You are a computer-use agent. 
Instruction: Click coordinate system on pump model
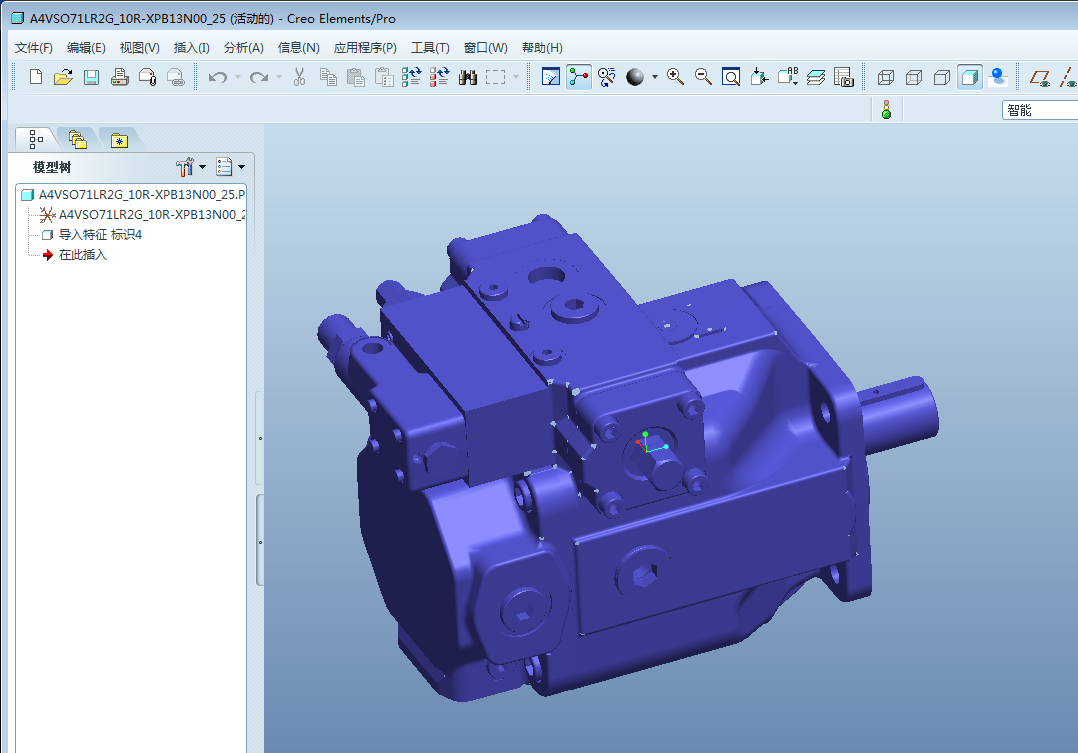(650, 444)
